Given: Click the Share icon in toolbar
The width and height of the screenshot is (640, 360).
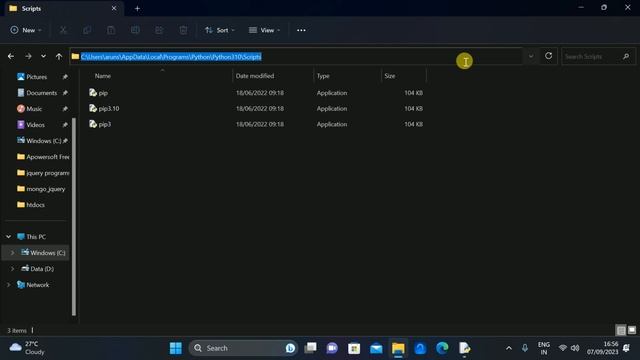Looking at the screenshot, I should [159, 30].
